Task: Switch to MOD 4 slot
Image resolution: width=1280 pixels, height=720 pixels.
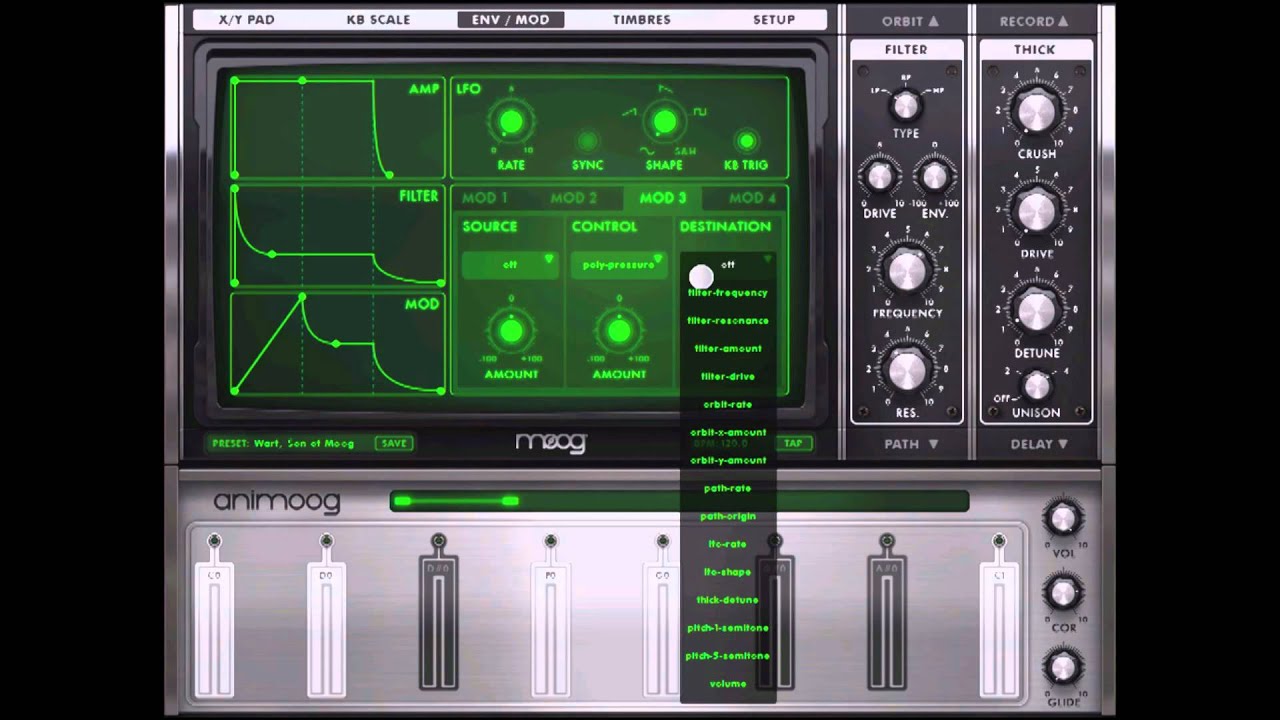Action: (x=752, y=198)
